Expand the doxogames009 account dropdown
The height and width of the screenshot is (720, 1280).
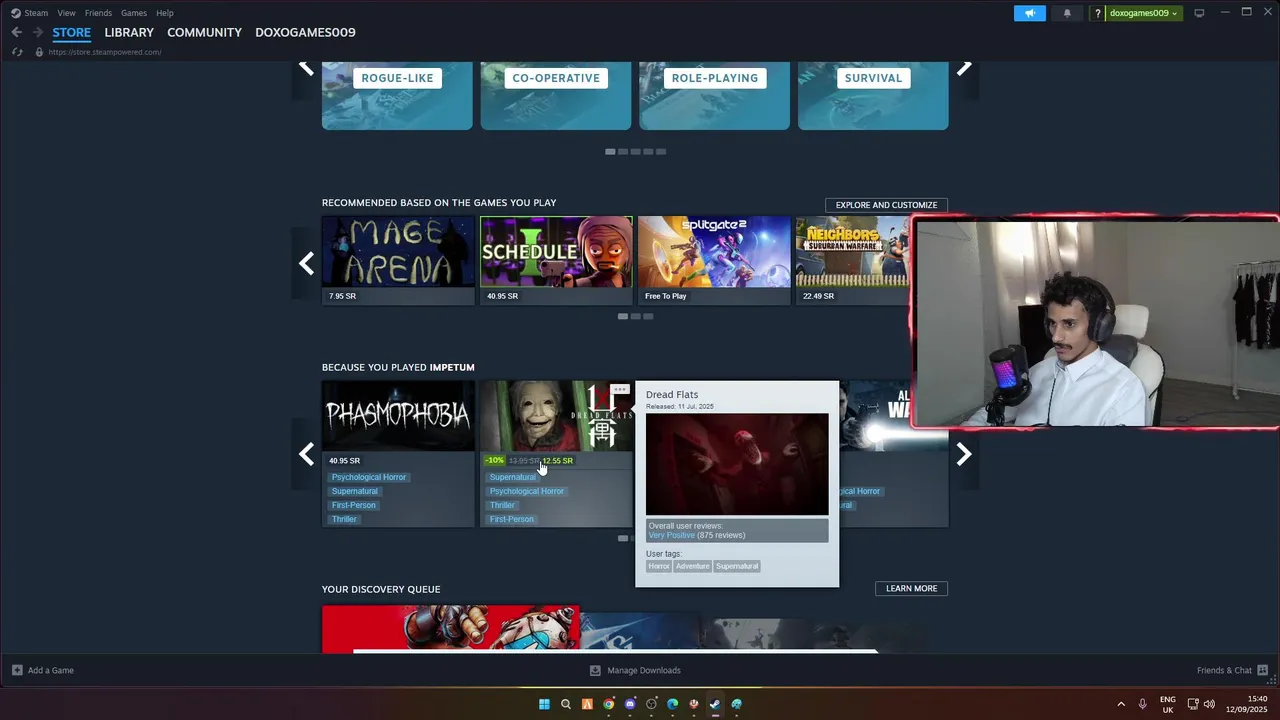pos(1144,13)
